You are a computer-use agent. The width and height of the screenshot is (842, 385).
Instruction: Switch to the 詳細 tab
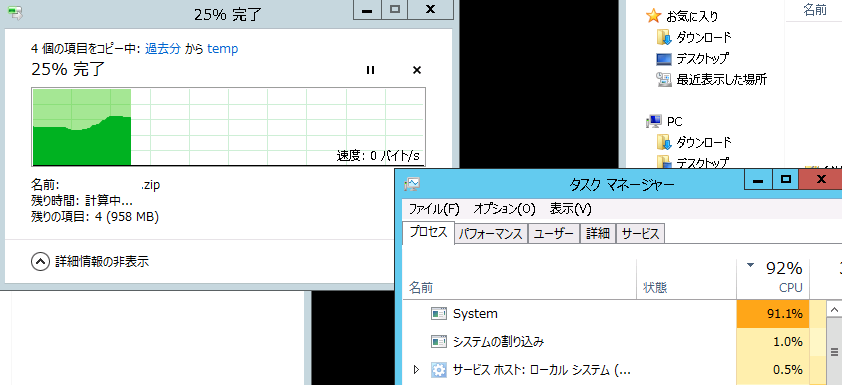[598, 234]
